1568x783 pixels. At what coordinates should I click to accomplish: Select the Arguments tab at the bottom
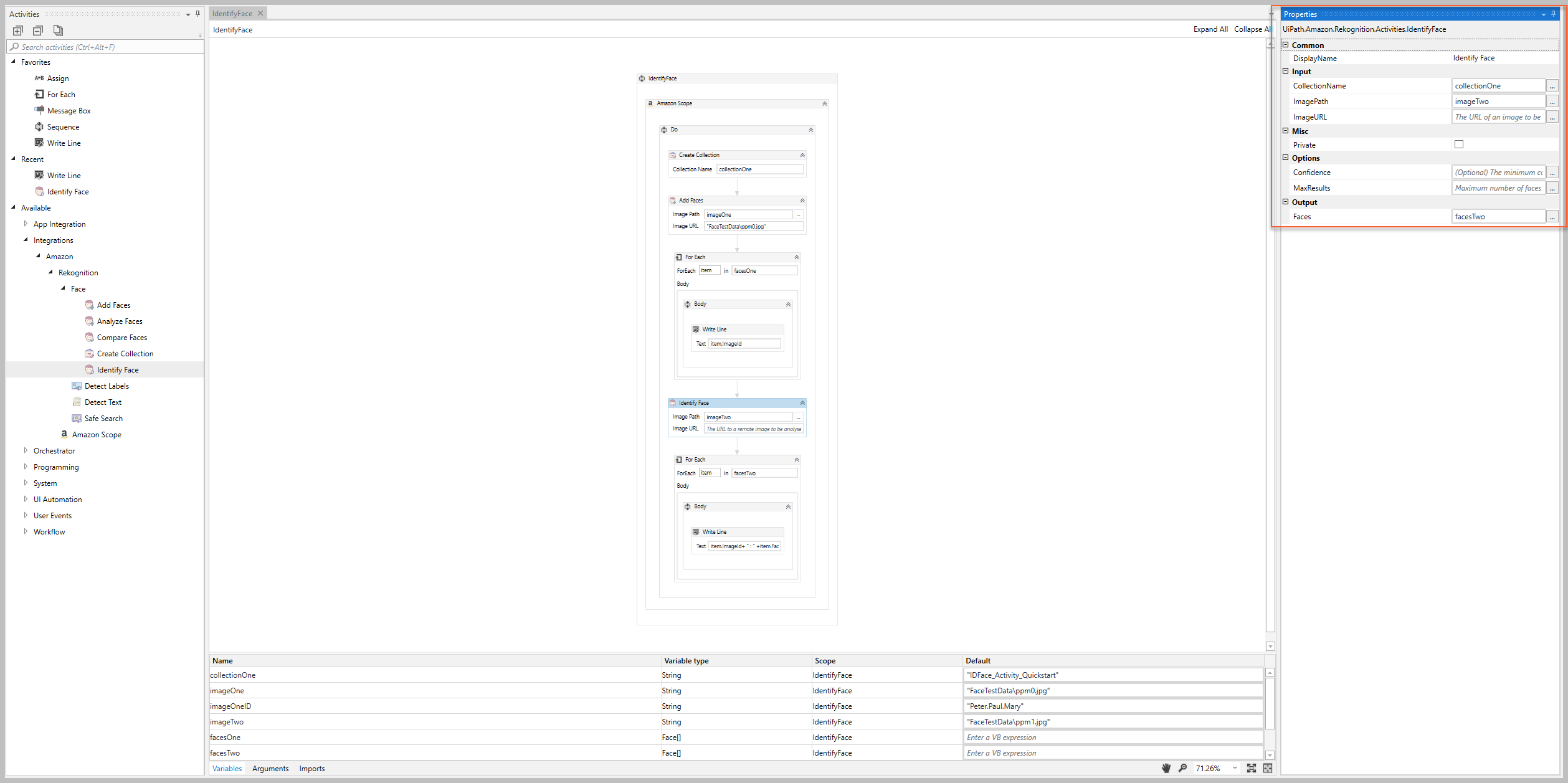click(x=270, y=768)
